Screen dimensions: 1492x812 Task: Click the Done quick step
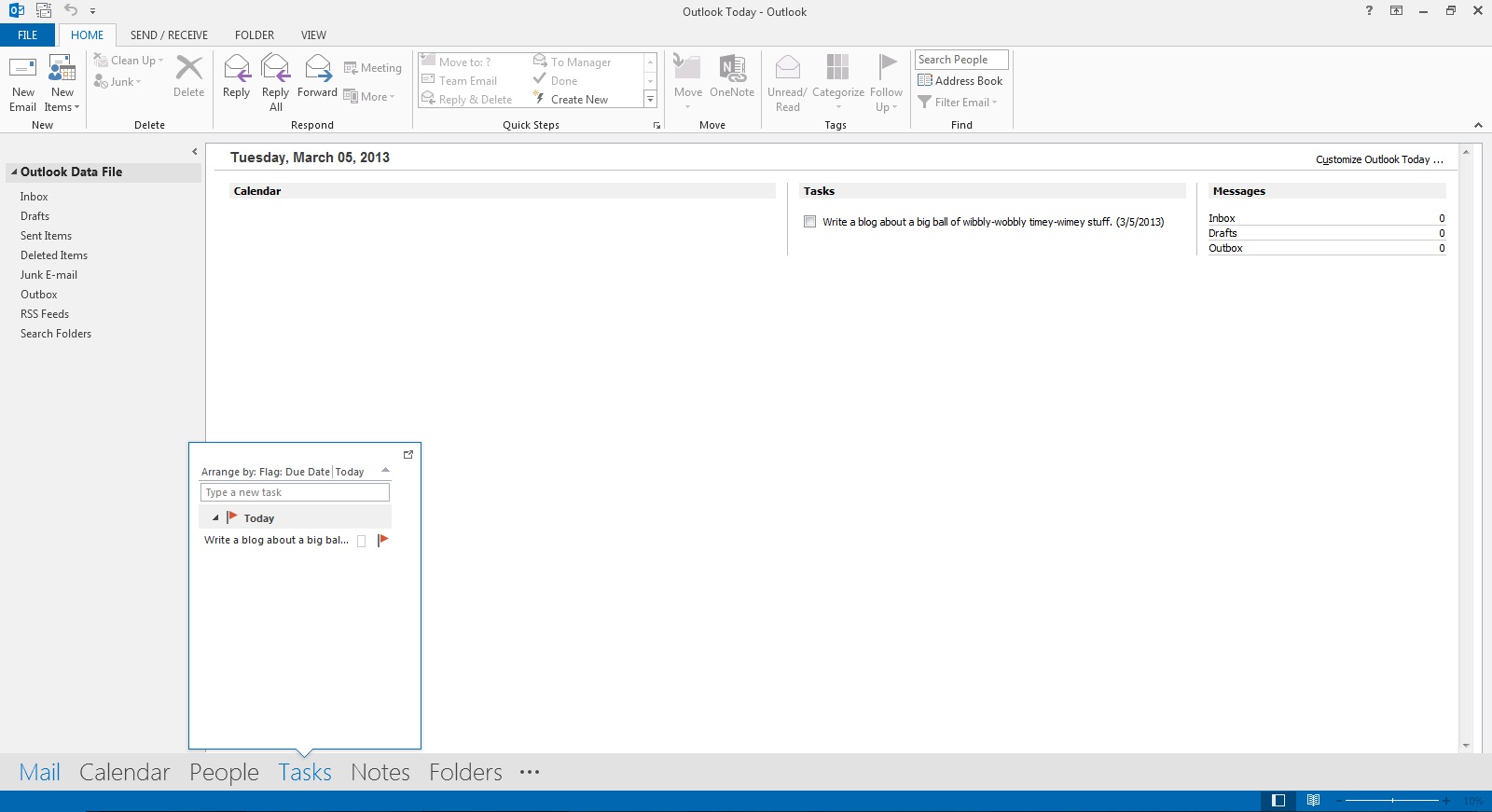[x=556, y=81]
